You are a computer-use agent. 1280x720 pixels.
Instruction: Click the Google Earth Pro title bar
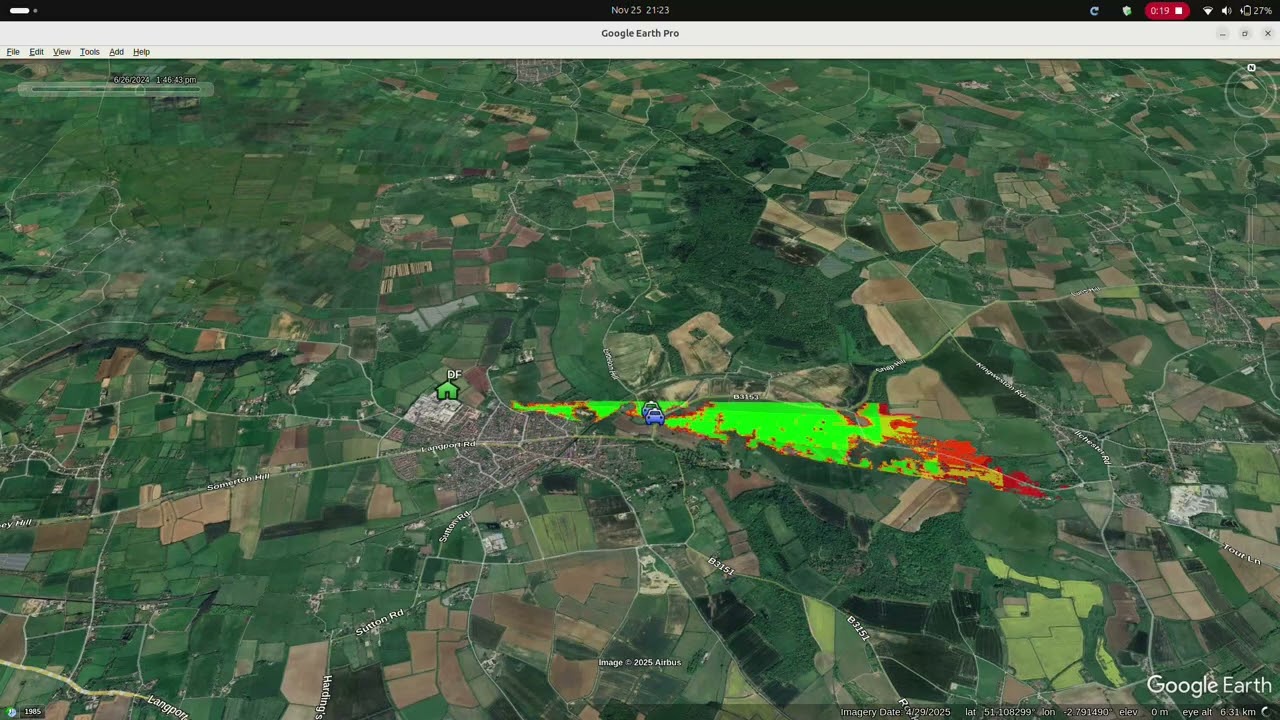[x=640, y=33]
